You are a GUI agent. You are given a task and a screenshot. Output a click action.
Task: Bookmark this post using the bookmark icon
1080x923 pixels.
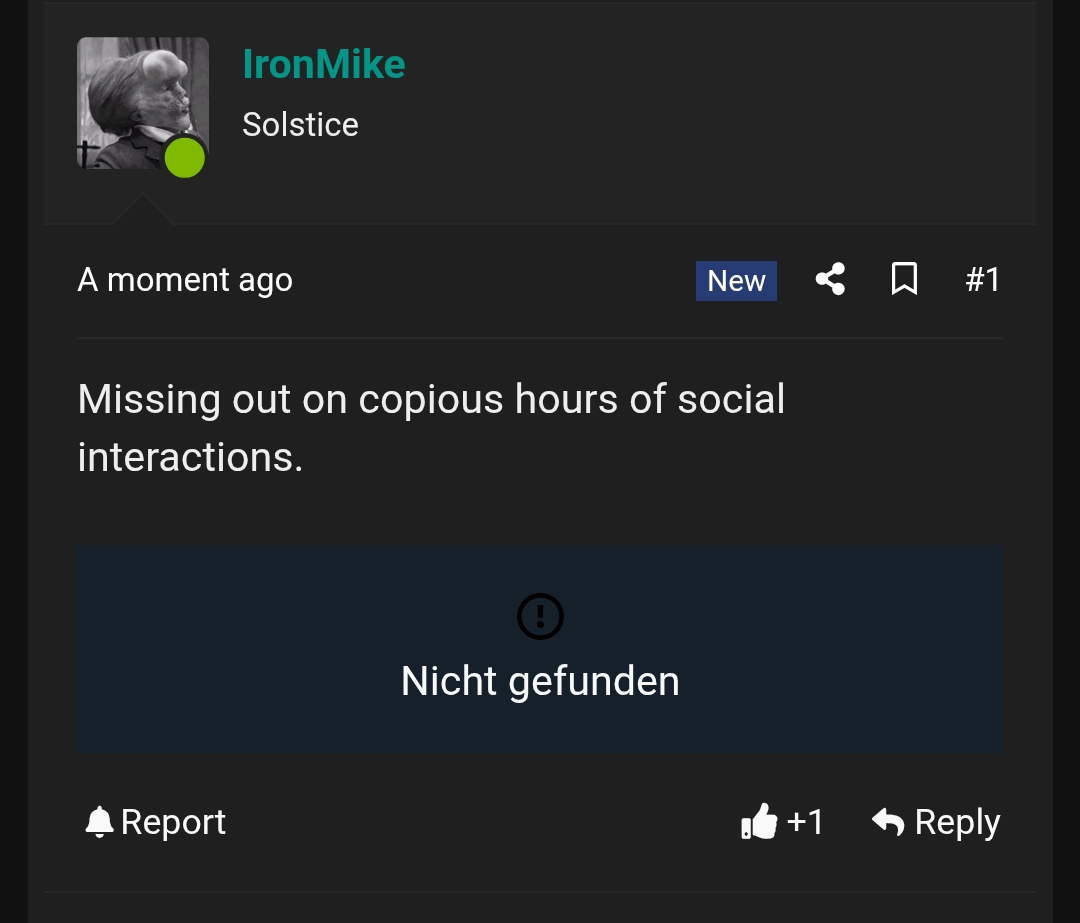(x=904, y=280)
